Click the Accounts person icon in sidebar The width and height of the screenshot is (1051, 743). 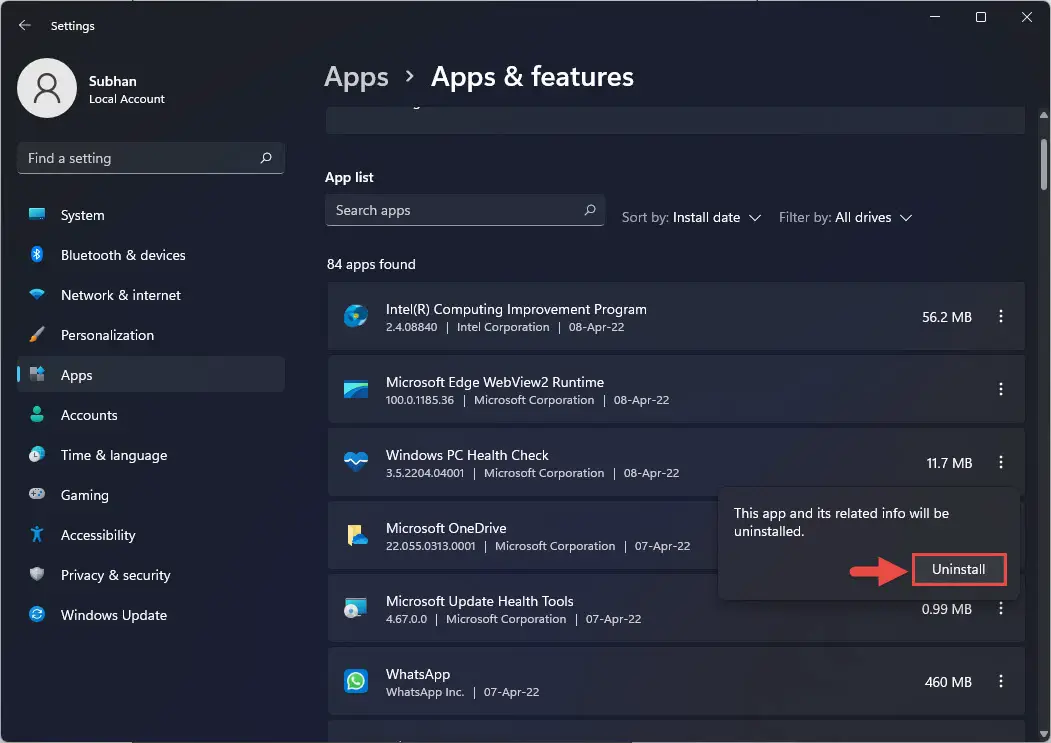point(37,414)
